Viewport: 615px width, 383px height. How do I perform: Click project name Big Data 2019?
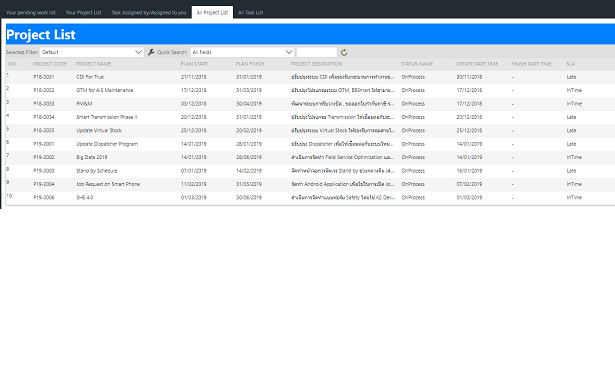92,157
